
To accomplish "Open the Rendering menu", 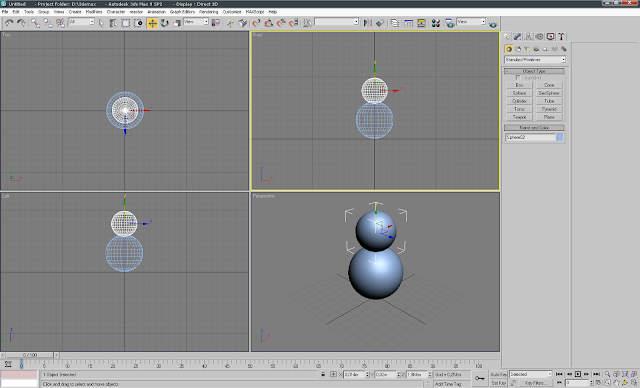I will [209, 12].
